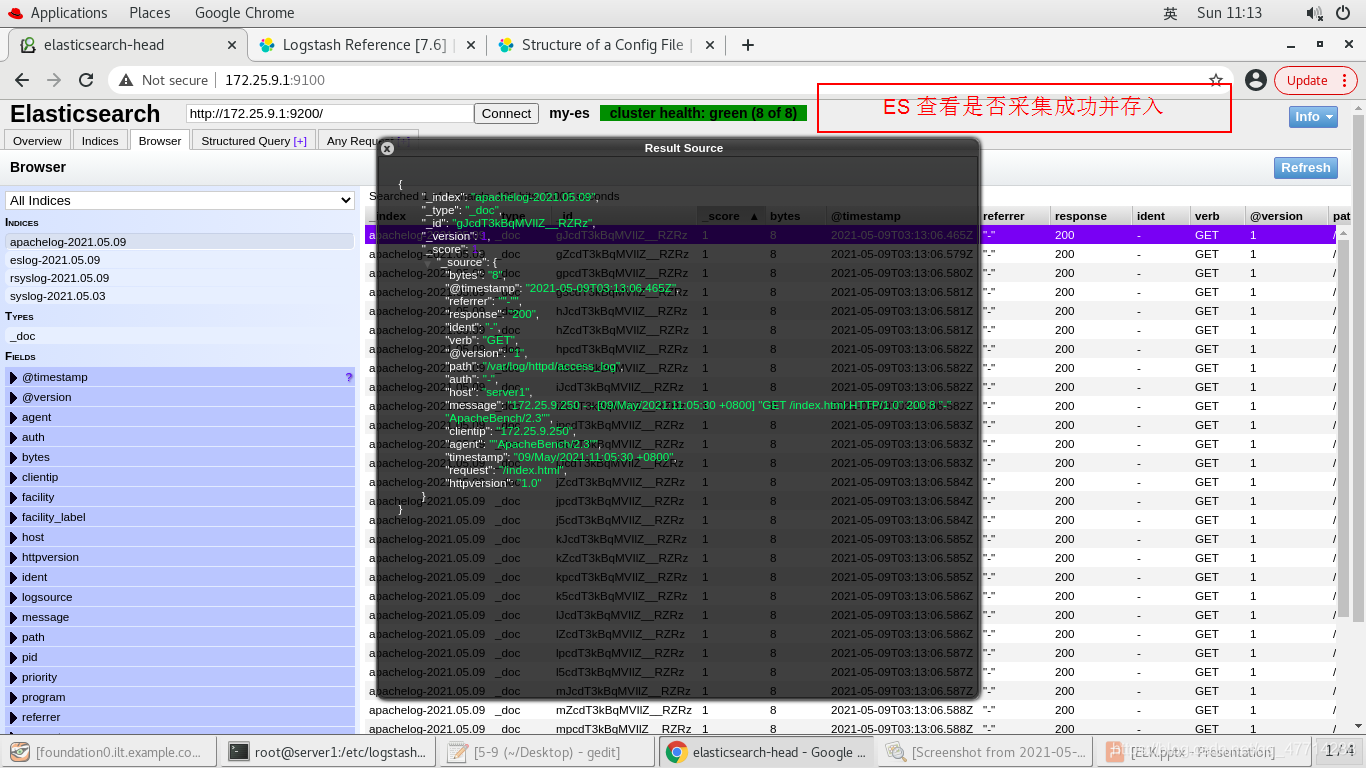Sort by the response column header

(x=1091, y=216)
